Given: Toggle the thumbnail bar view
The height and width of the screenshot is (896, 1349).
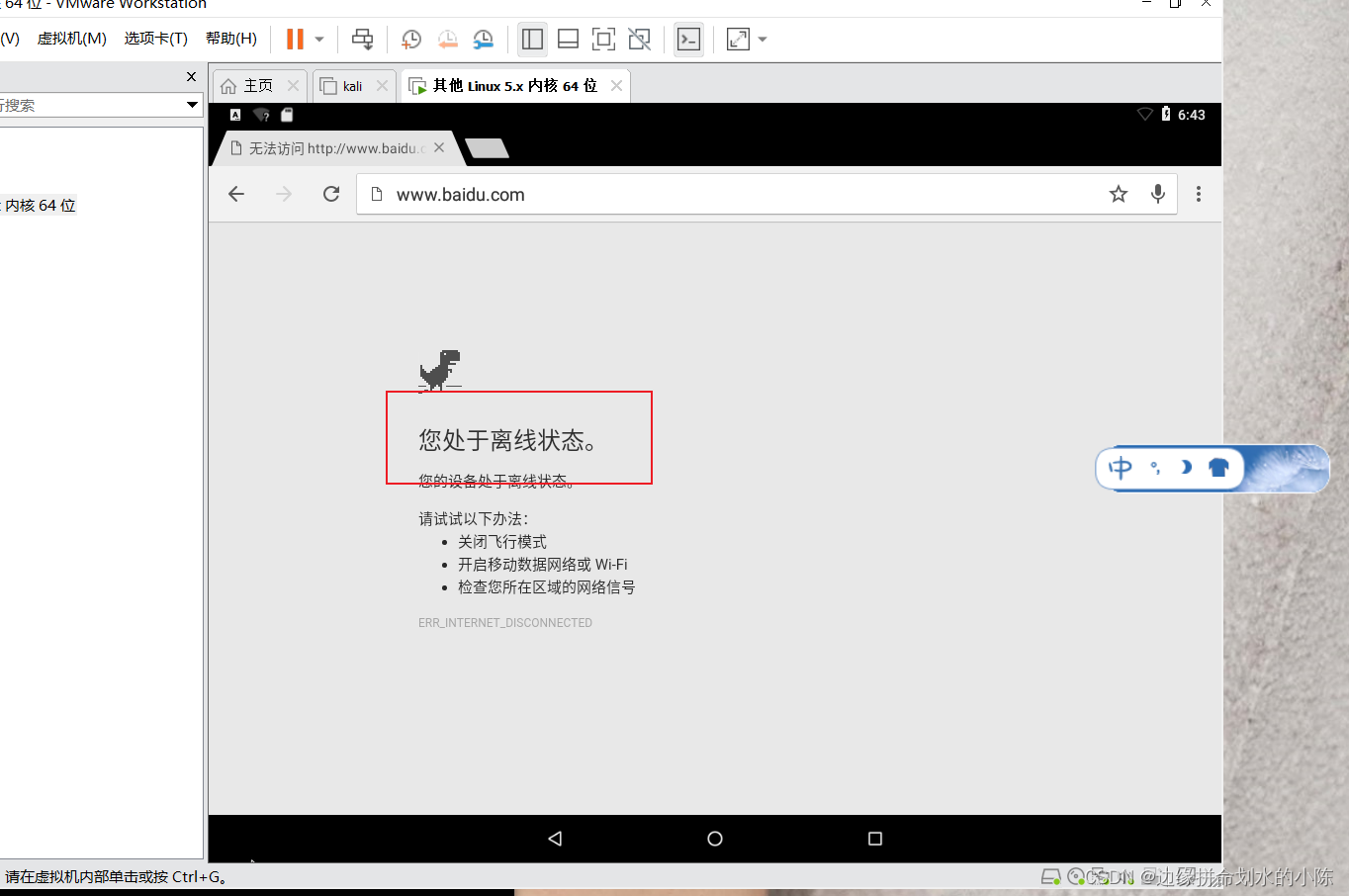Looking at the screenshot, I should pos(568,40).
